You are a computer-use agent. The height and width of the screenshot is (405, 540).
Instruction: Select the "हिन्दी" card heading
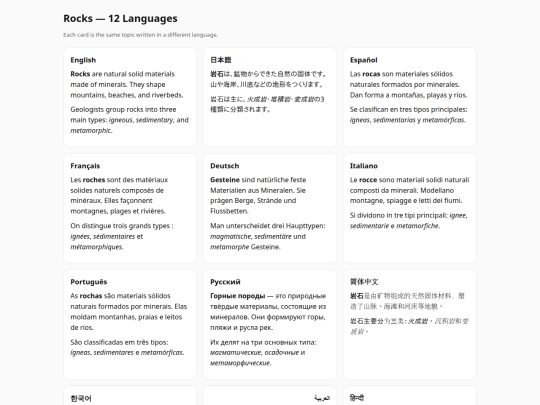coord(357,398)
